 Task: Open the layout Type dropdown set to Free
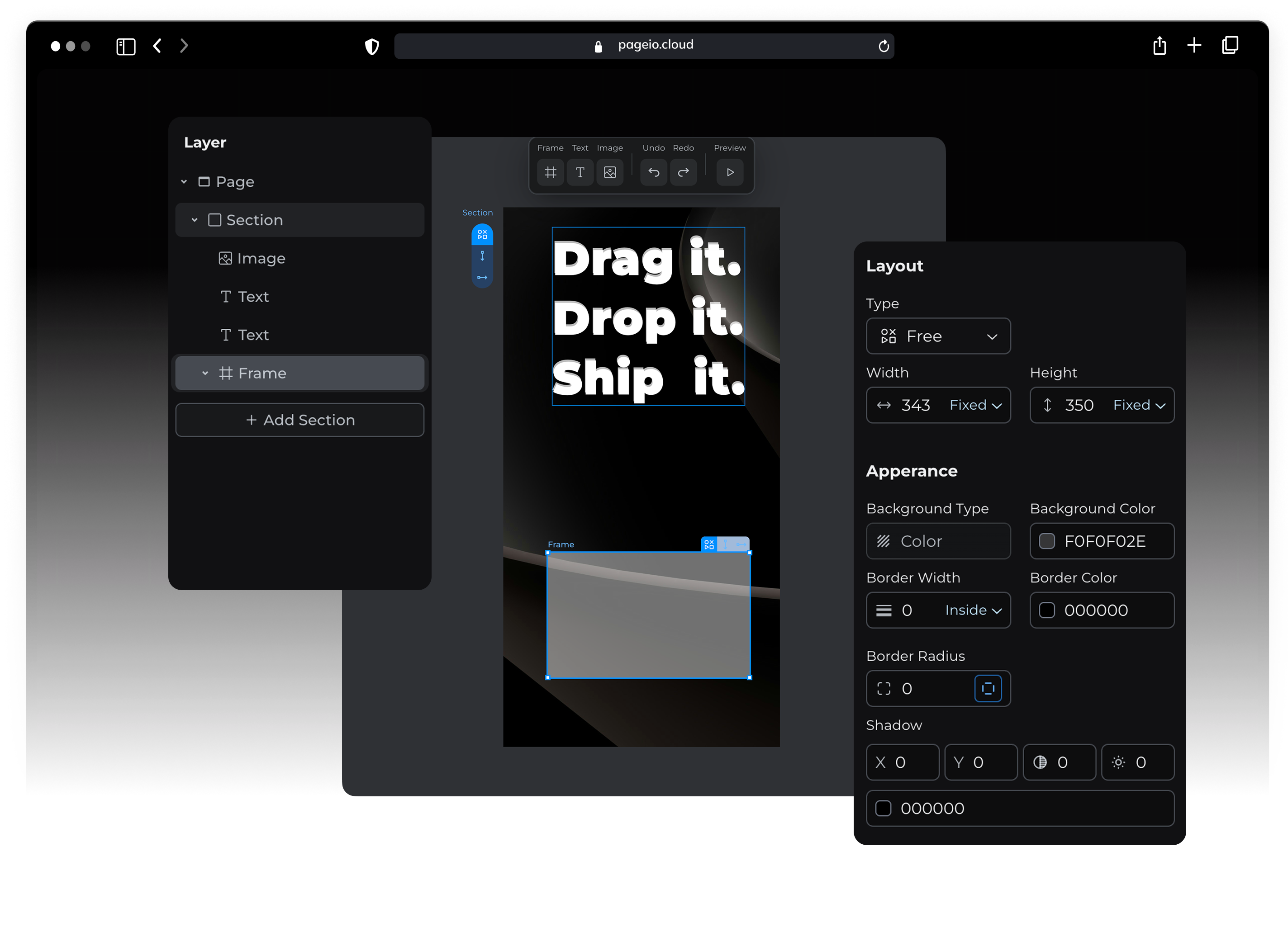click(938, 336)
